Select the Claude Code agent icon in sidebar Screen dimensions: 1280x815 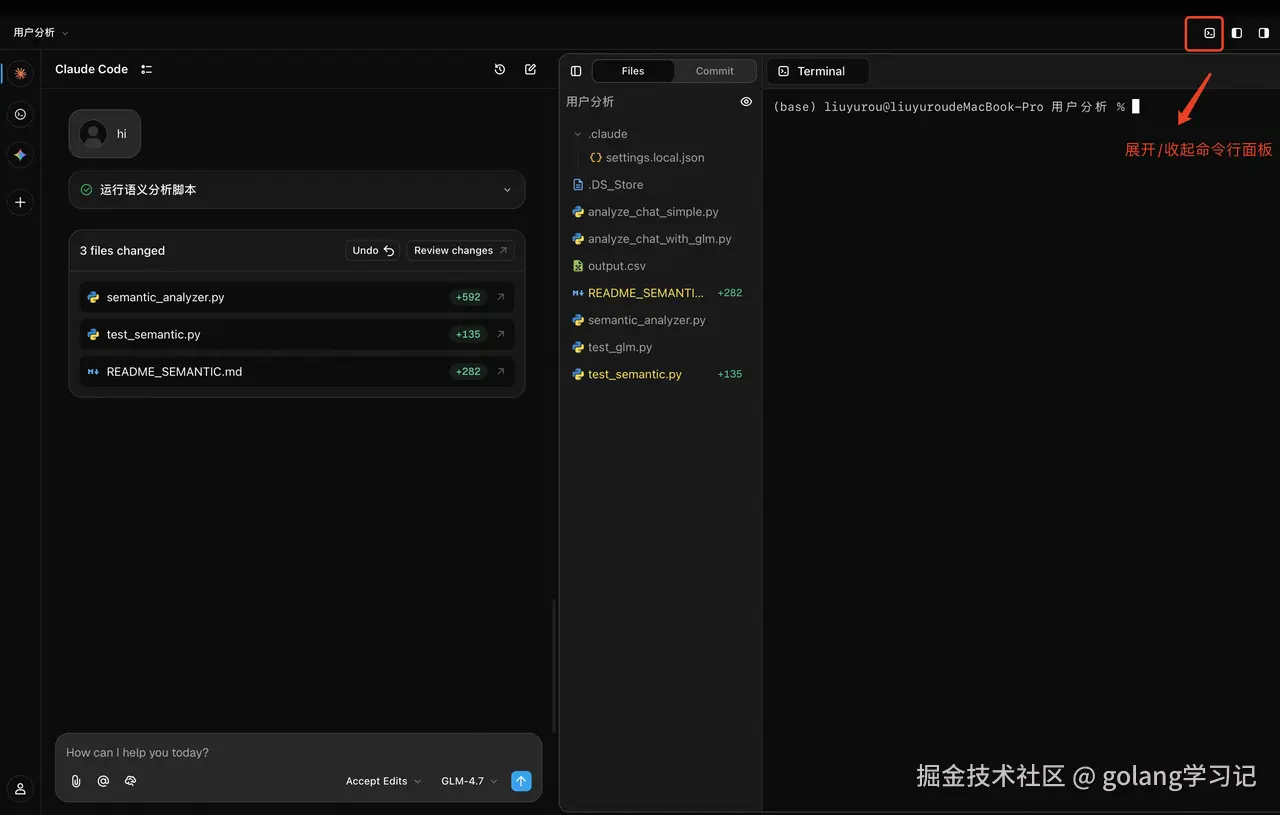point(20,73)
